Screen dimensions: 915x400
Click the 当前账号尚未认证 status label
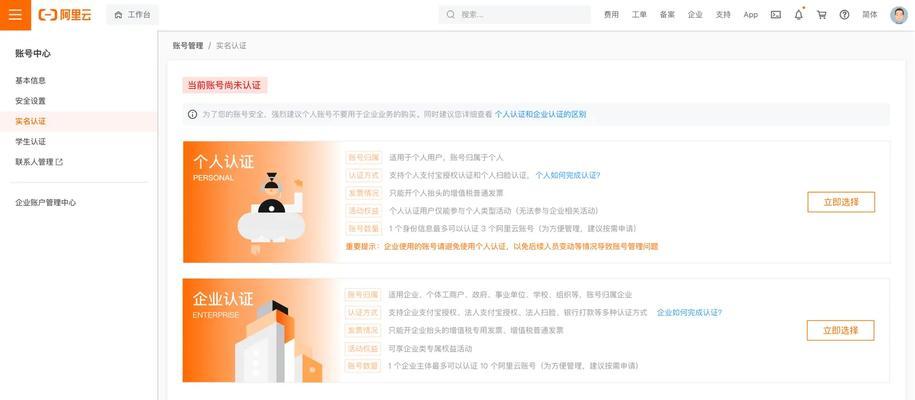(x=225, y=85)
